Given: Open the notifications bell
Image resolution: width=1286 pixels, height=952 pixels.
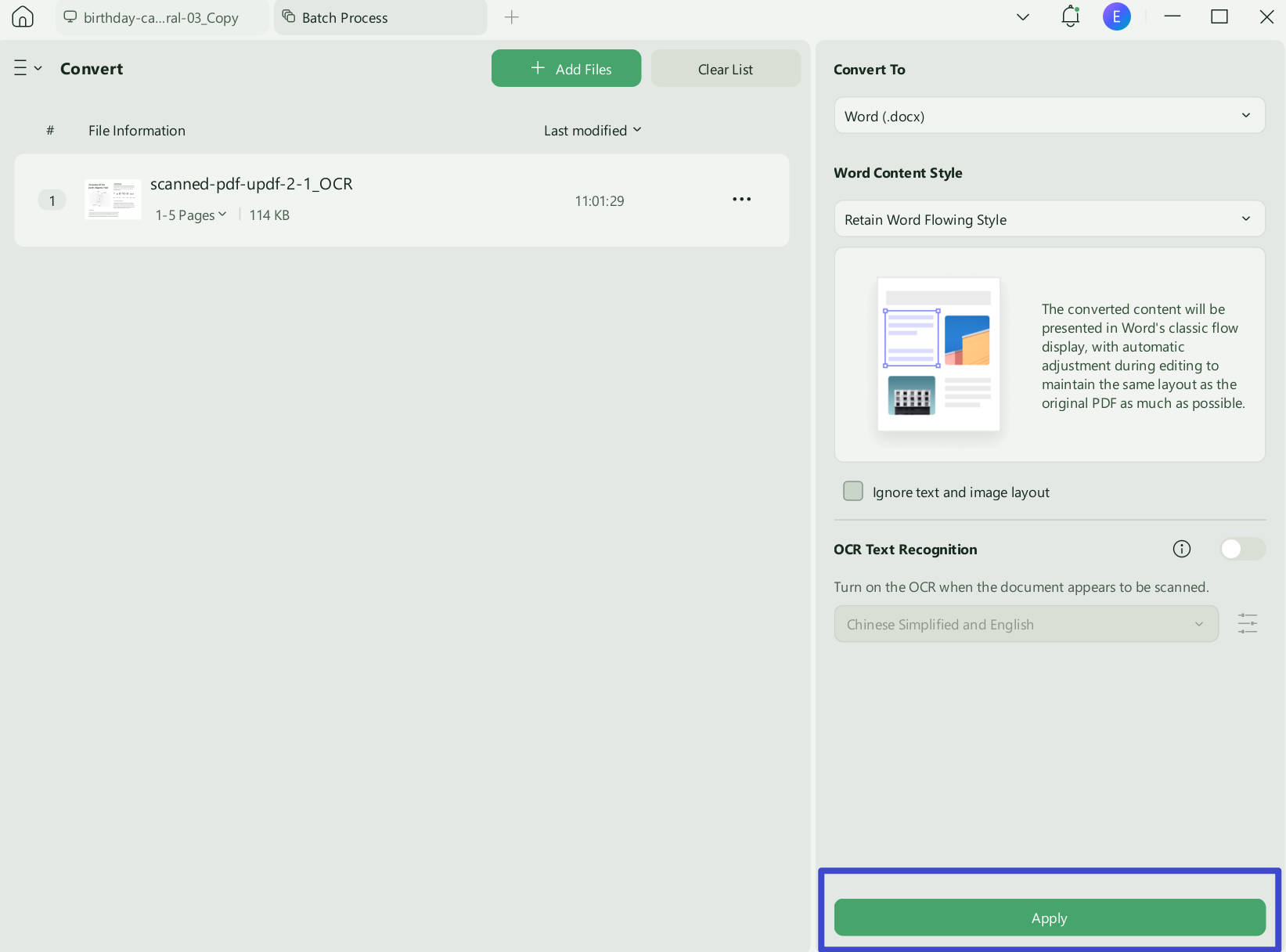Looking at the screenshot, I should (1070, 16).
